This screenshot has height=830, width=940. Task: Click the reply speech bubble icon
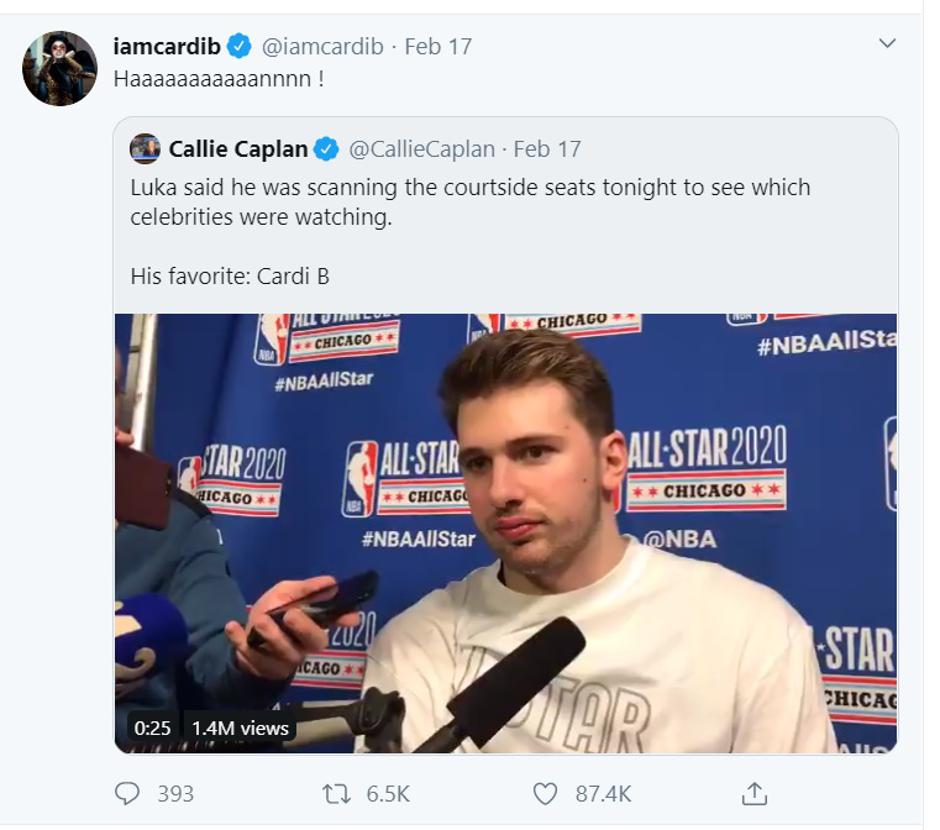tap(127, 794)
